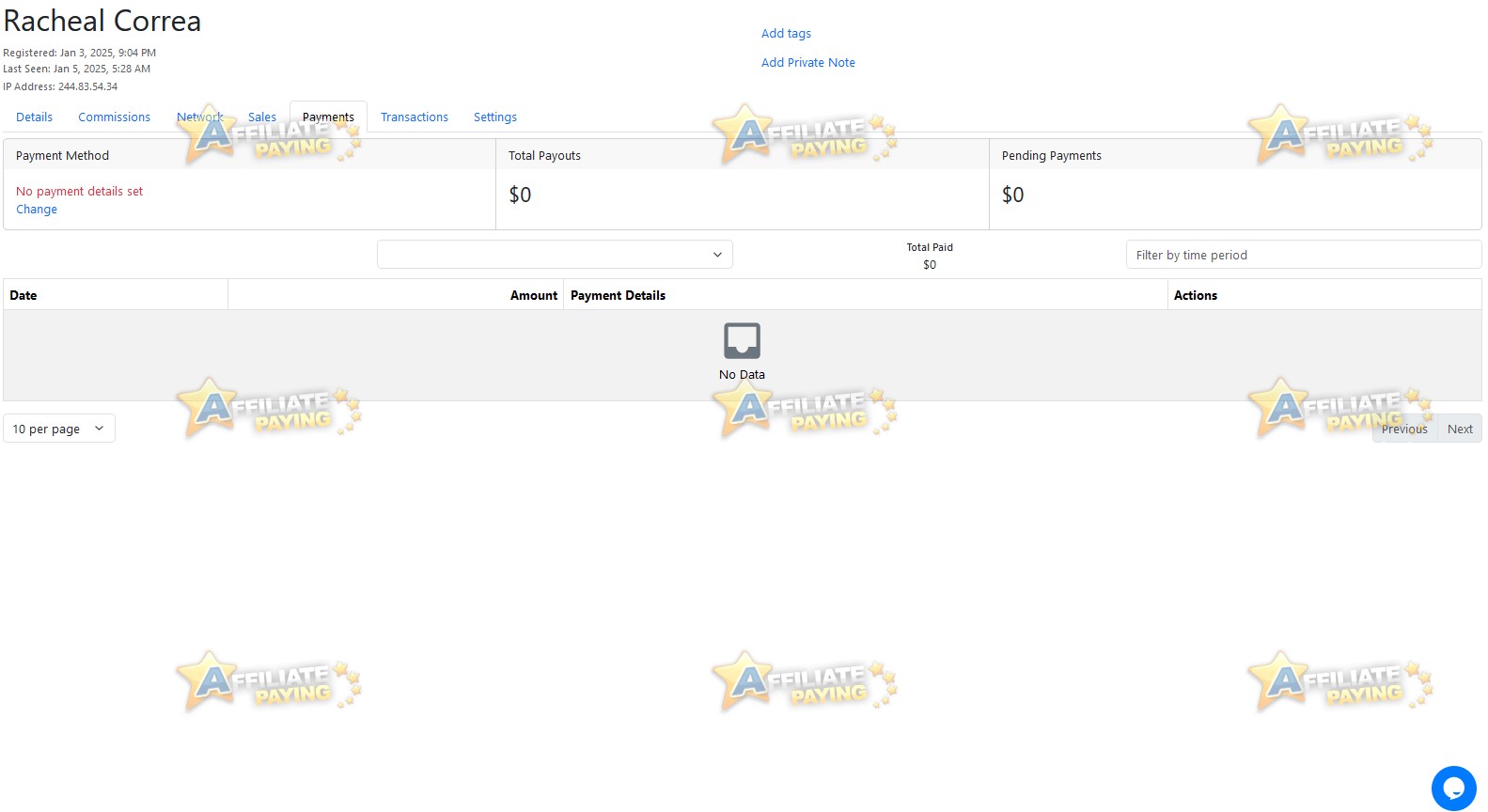This screenshot has width=1488, height=812.
Task: Select the Payments tab
Action: click(328, 117)
